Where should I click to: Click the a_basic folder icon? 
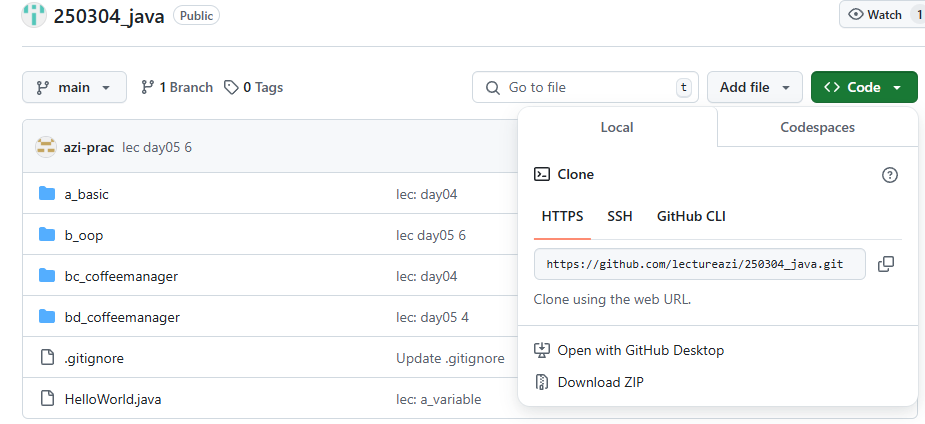point(47,193)
